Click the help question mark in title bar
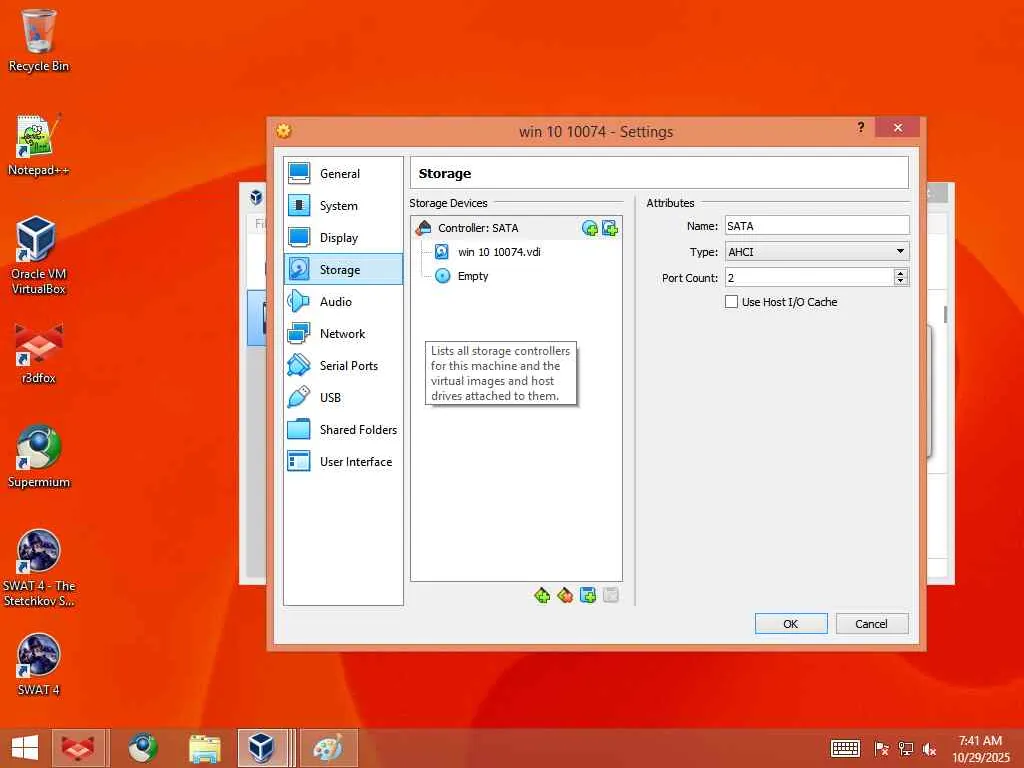Image resolution: width=1024 pixels, height=768 pixels. 861,127
